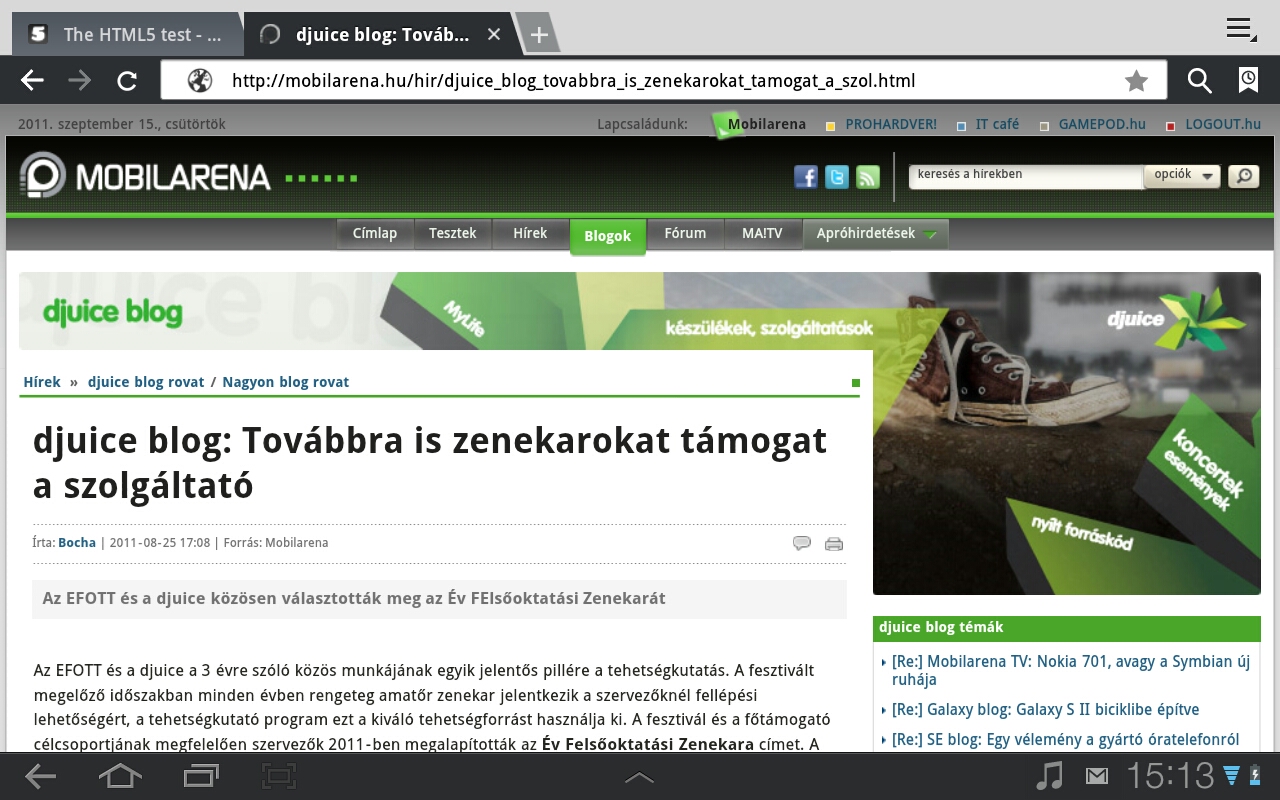Viewport: 1280px width, 800px height.
Task: Open IT café site link
Action: [x=997, y=125]
